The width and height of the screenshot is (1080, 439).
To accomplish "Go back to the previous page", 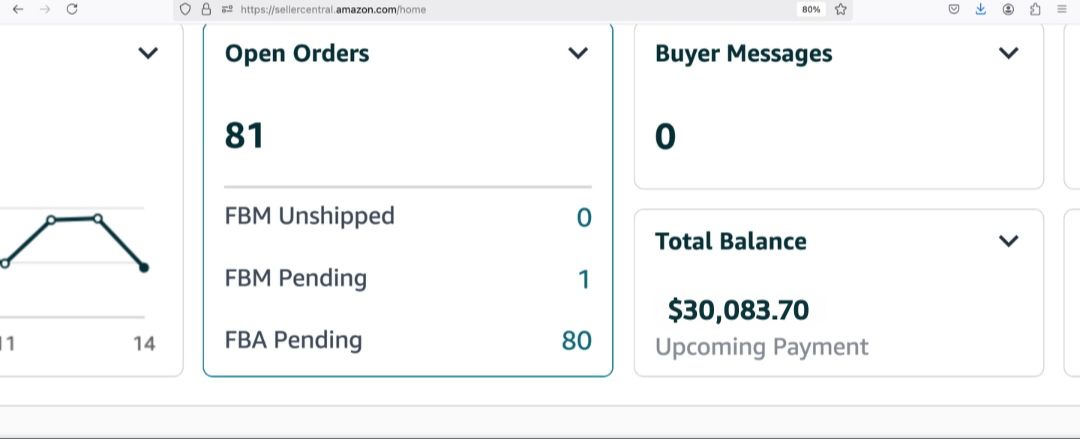I will [18, 9].
